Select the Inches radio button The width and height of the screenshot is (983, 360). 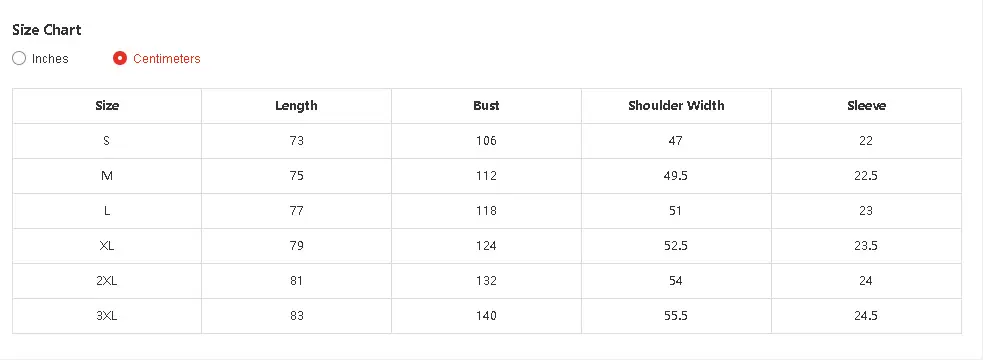click(19, 58)
